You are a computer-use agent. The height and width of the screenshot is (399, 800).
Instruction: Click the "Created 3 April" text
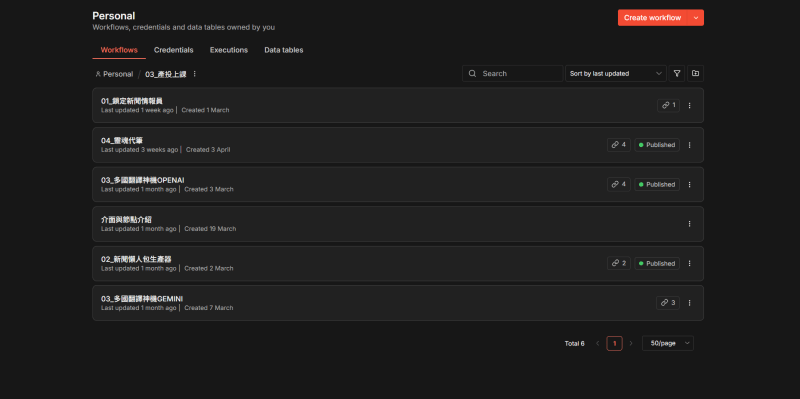click(x=208, y=150)
